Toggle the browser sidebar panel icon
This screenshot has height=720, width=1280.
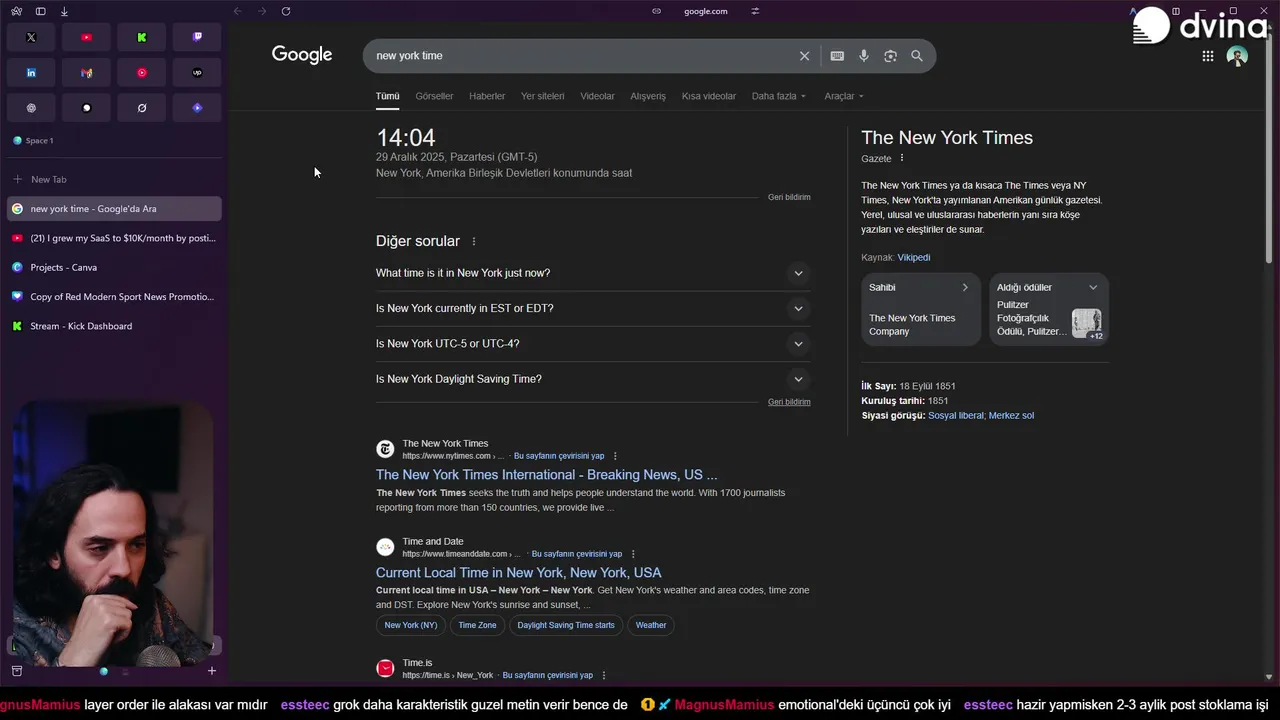click(x=41, y=11)
